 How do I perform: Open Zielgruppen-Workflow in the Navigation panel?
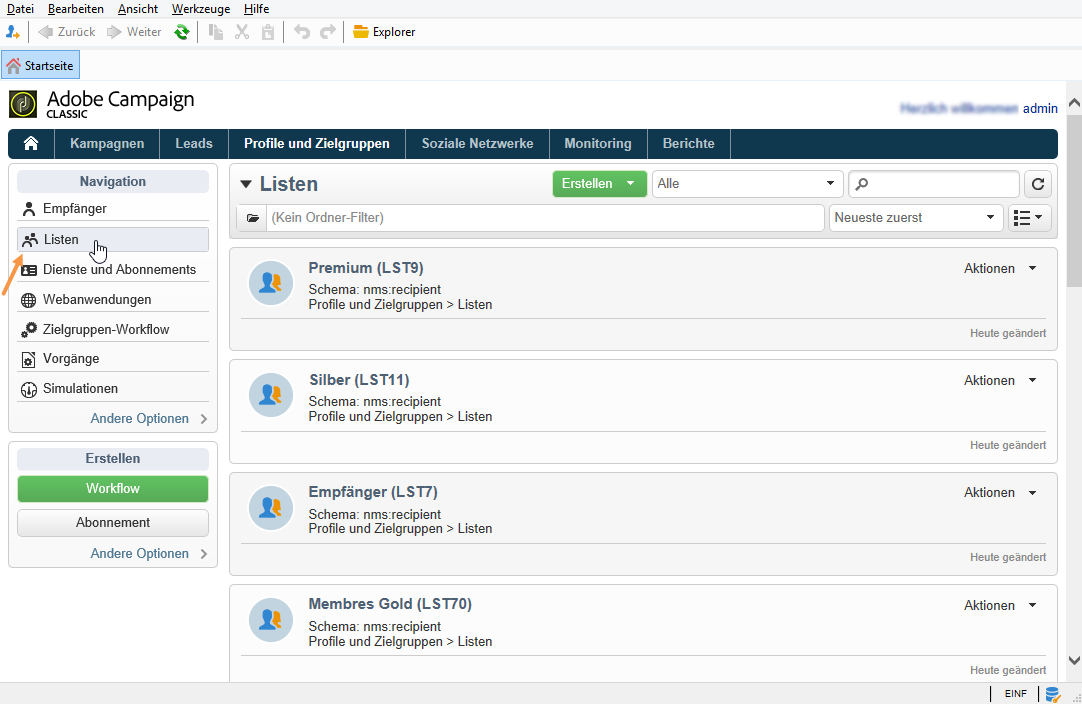[113, 329]
